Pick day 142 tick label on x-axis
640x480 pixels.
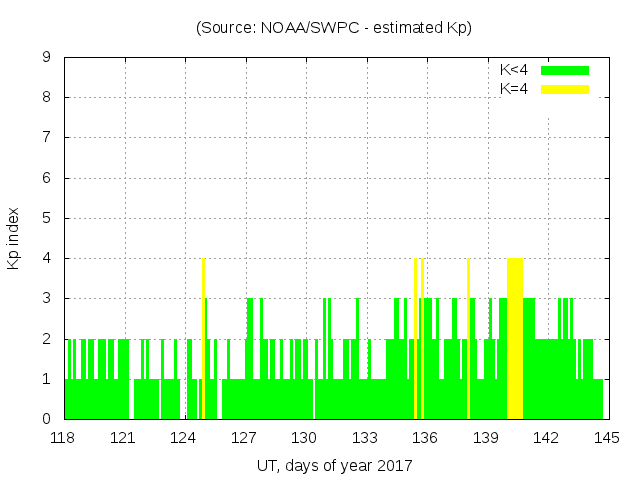coord(546,438)
